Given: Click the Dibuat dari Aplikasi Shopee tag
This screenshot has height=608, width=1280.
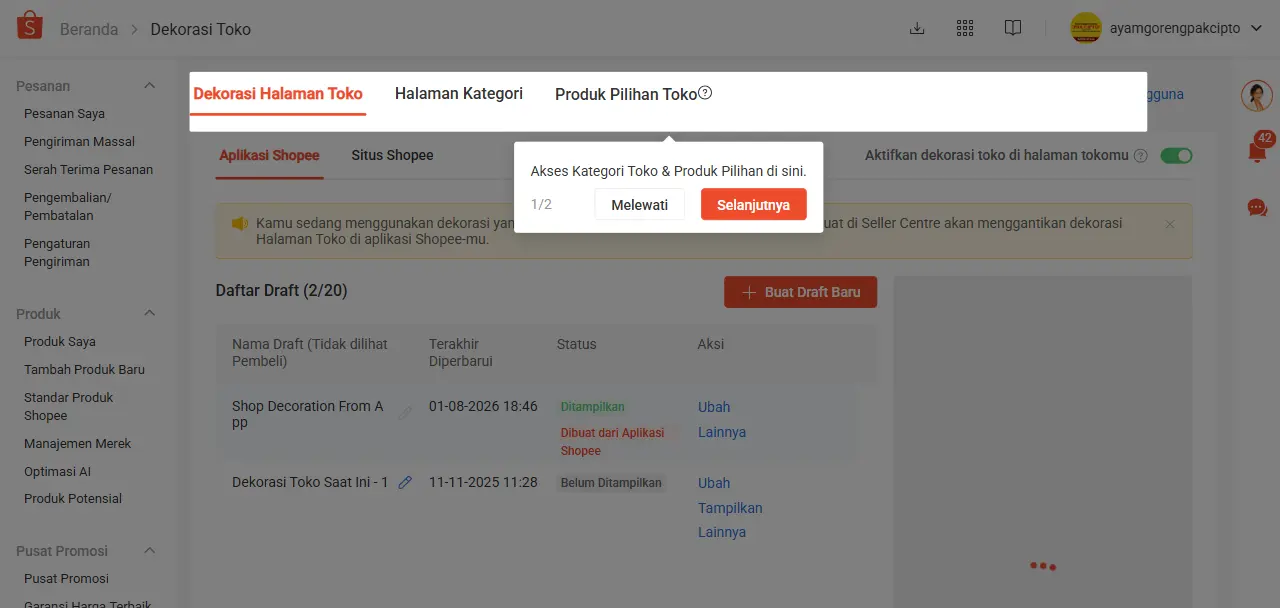Looking at the screenshot, I should point(612,442).
